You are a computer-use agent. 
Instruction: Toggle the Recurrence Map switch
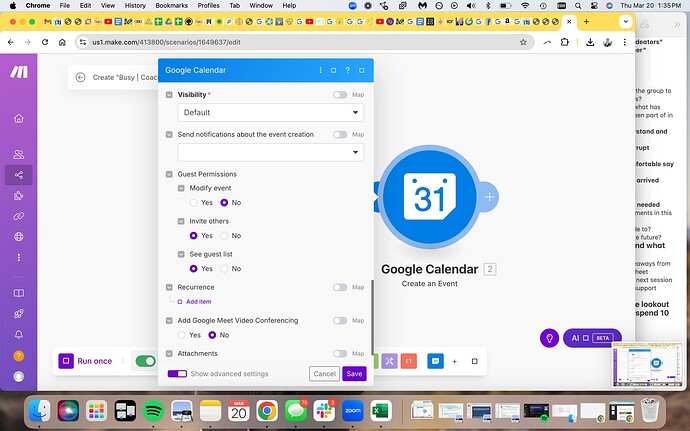point(340,287)
